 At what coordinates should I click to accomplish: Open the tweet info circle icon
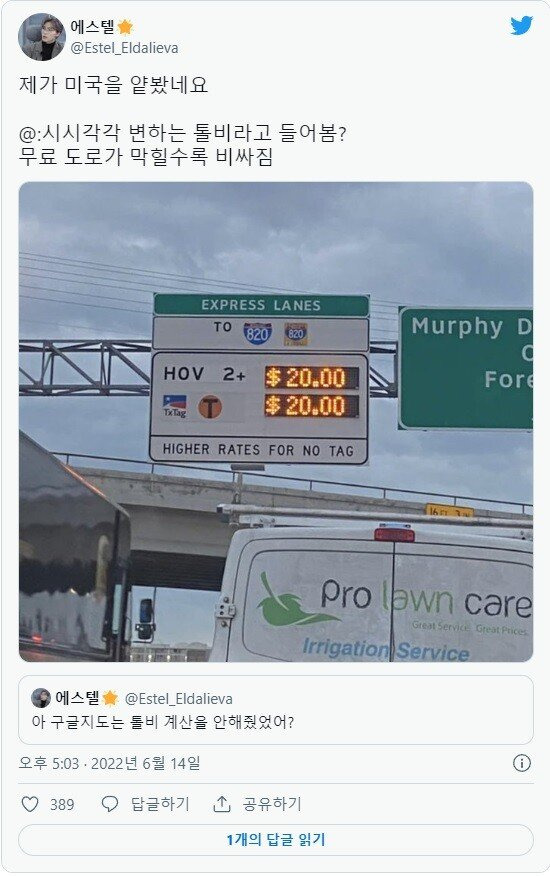[x=521, y=763]
